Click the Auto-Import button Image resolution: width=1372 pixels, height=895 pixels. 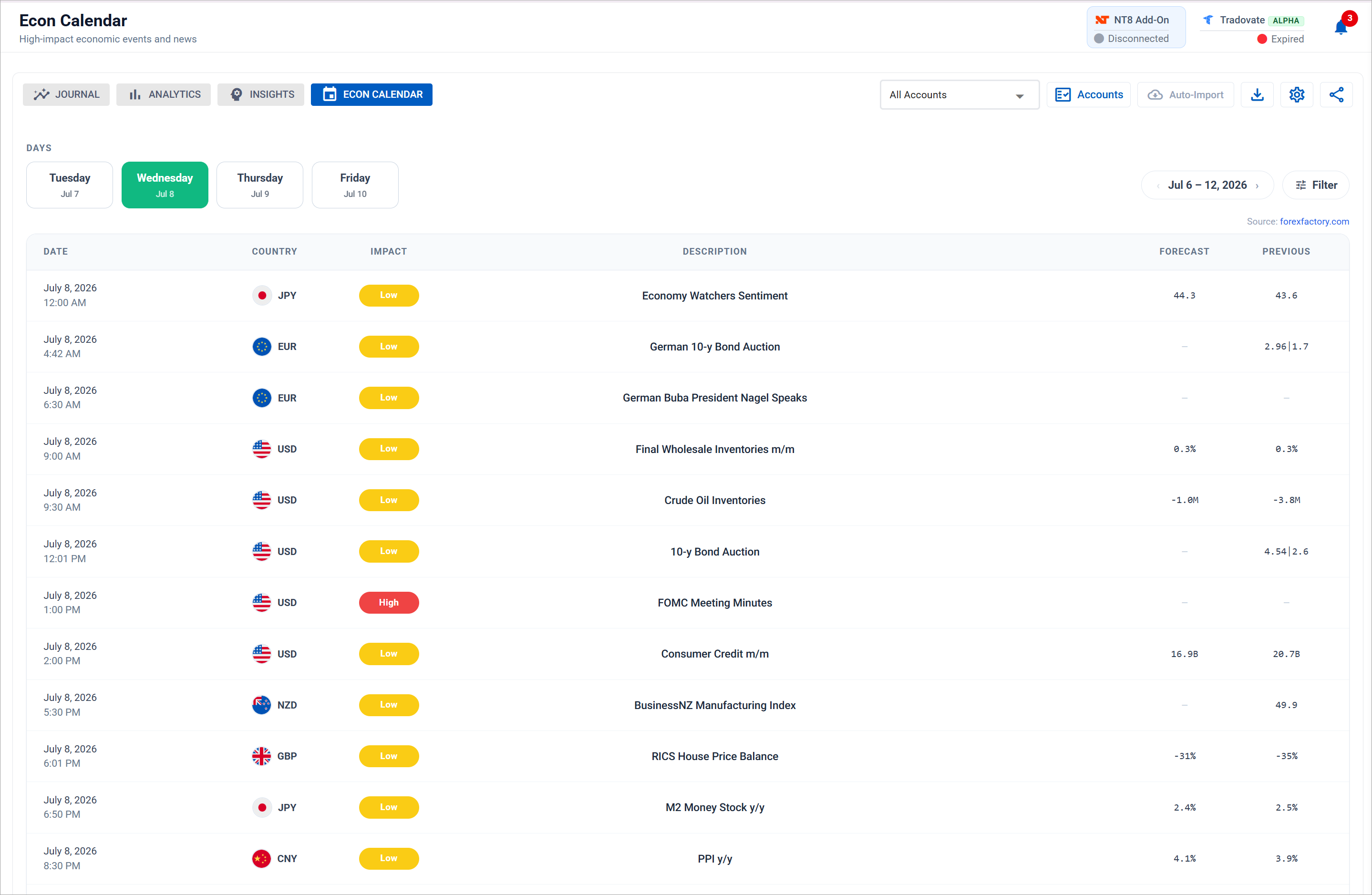[1185, 94]
